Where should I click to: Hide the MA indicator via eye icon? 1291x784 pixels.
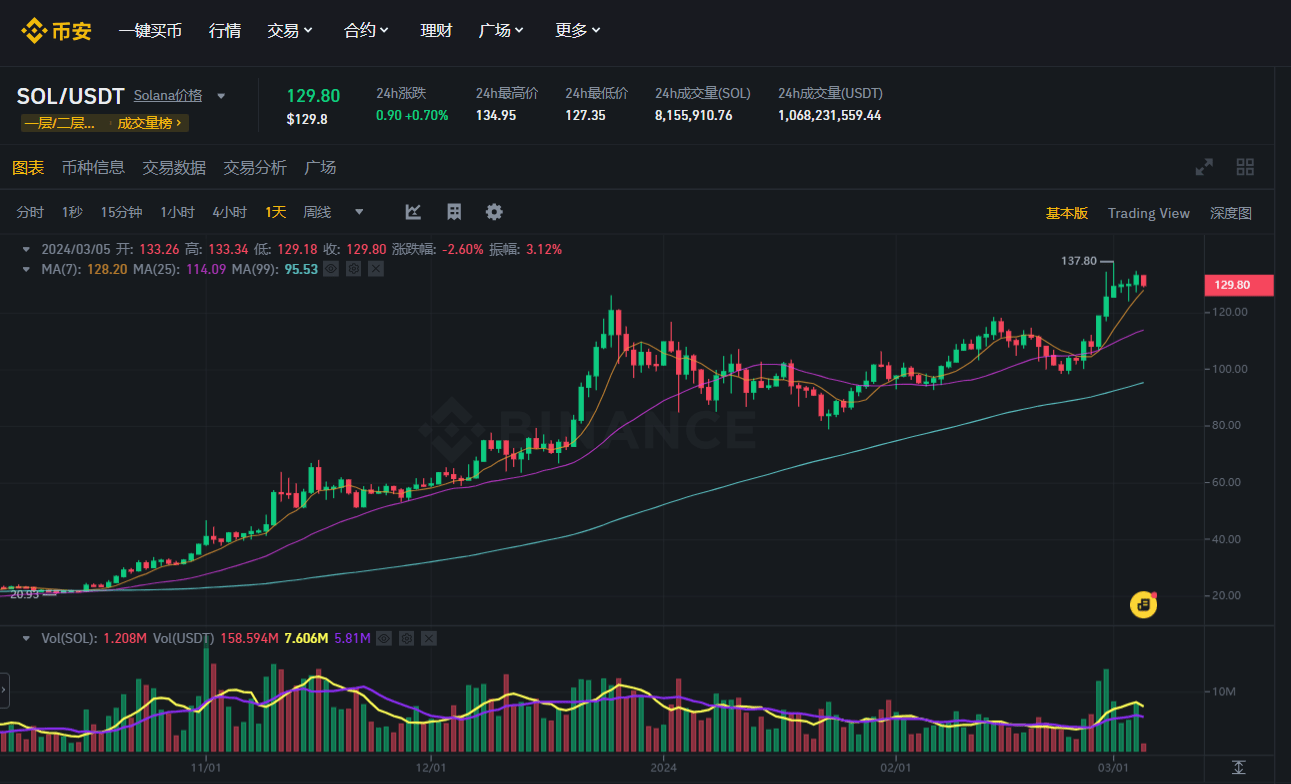(x=332, y=269)
